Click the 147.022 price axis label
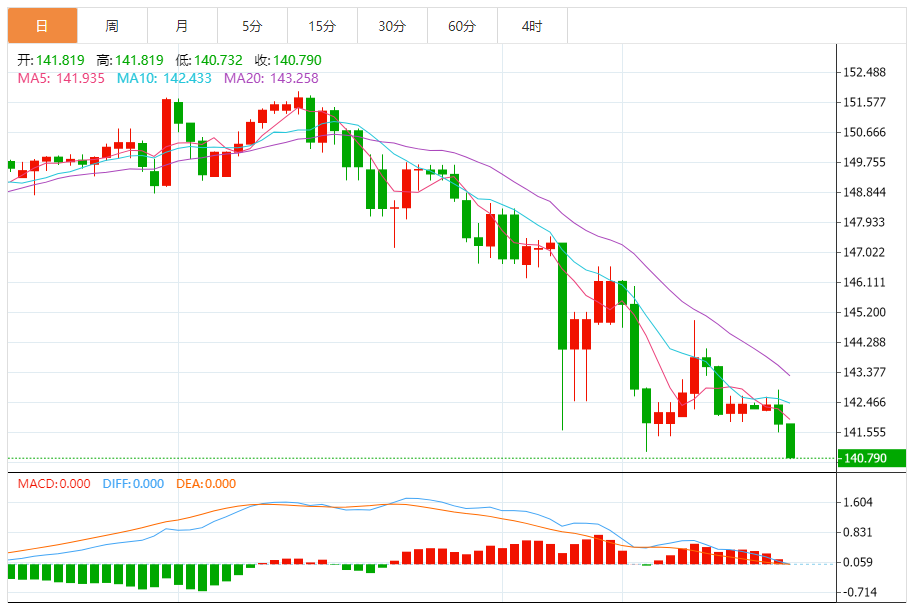Screen dimensions: 915x603 point(864,252)
